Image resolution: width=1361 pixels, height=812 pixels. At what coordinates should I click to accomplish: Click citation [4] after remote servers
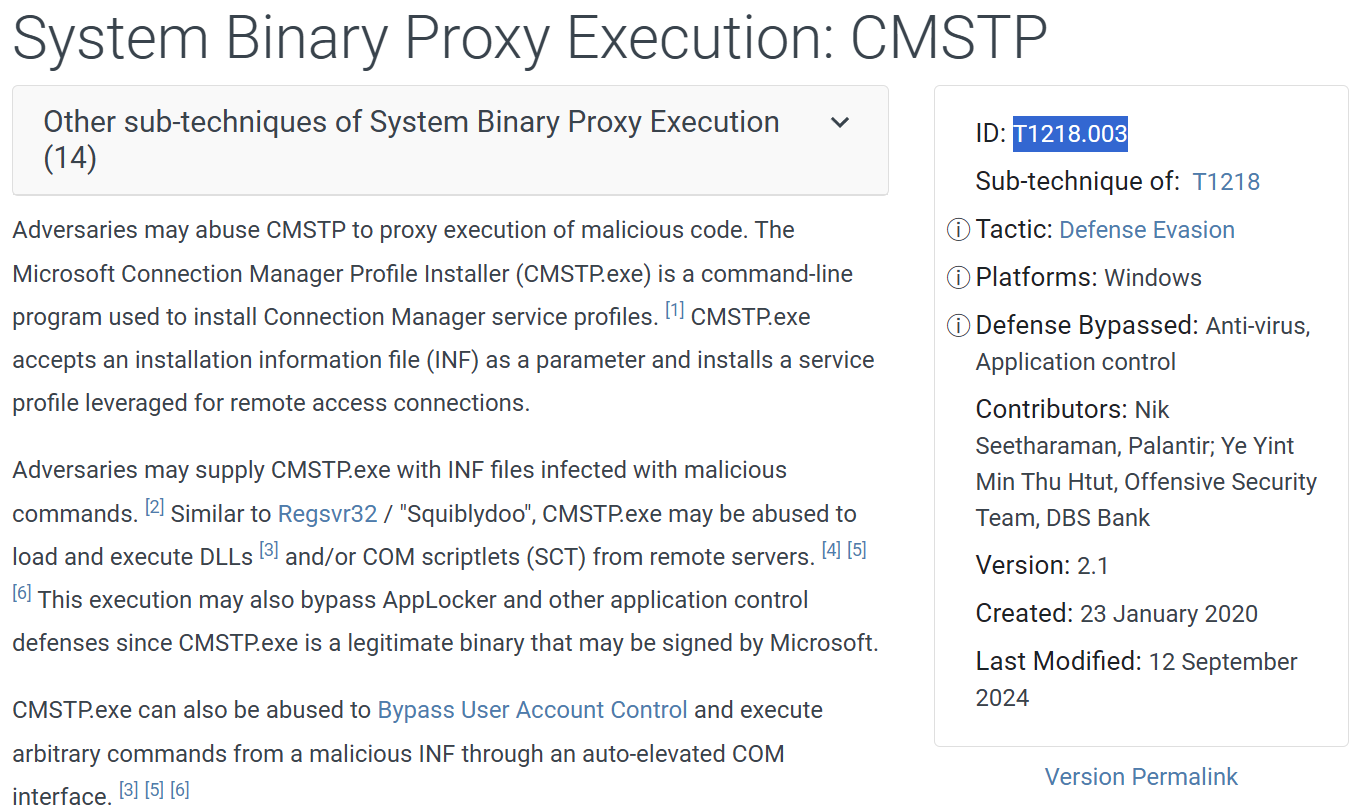pos(831,550)
